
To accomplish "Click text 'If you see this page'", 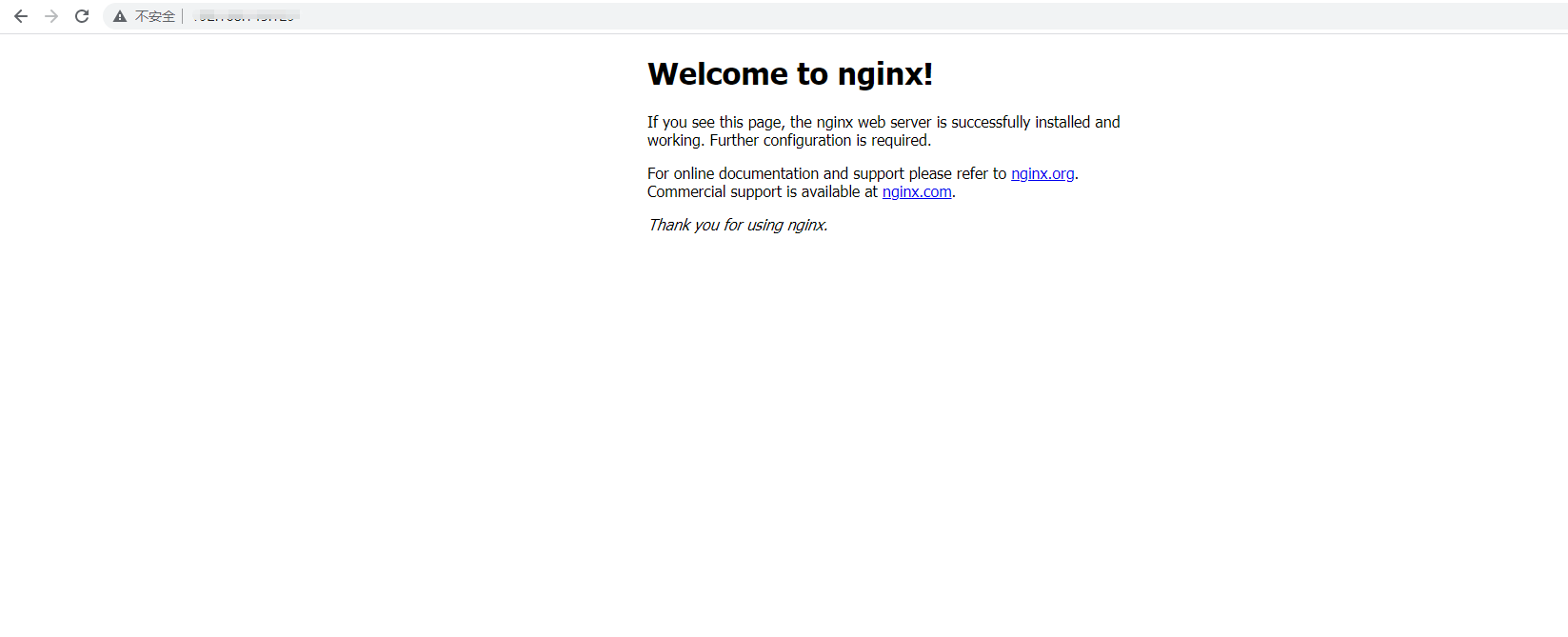I will click(x=716, y=122).
